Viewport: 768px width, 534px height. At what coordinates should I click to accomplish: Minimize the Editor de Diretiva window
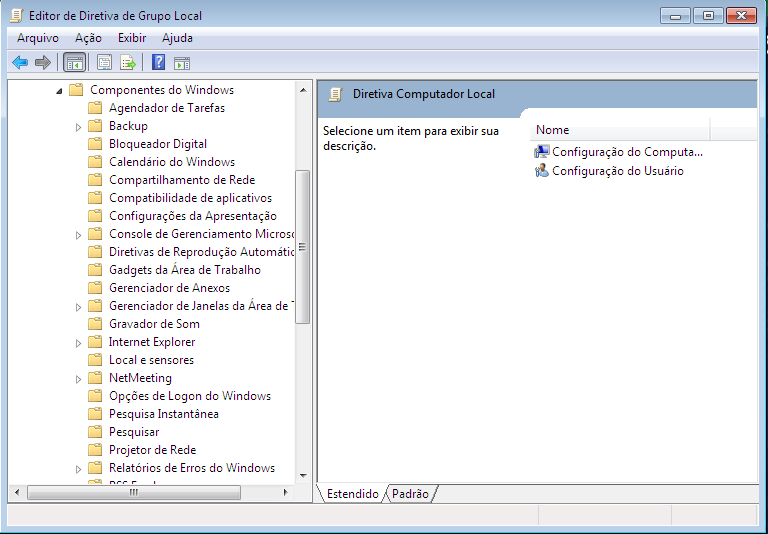[x=675, y=16]
